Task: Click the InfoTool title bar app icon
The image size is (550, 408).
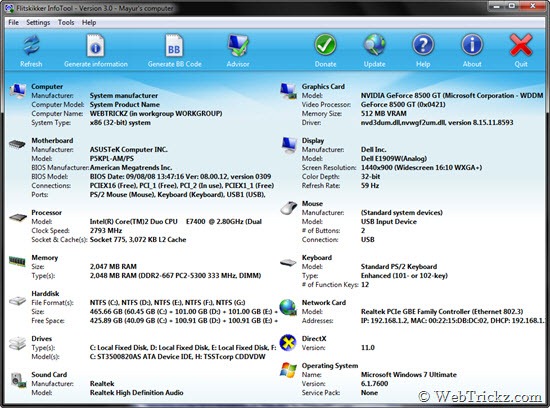Action: (9, 8)
